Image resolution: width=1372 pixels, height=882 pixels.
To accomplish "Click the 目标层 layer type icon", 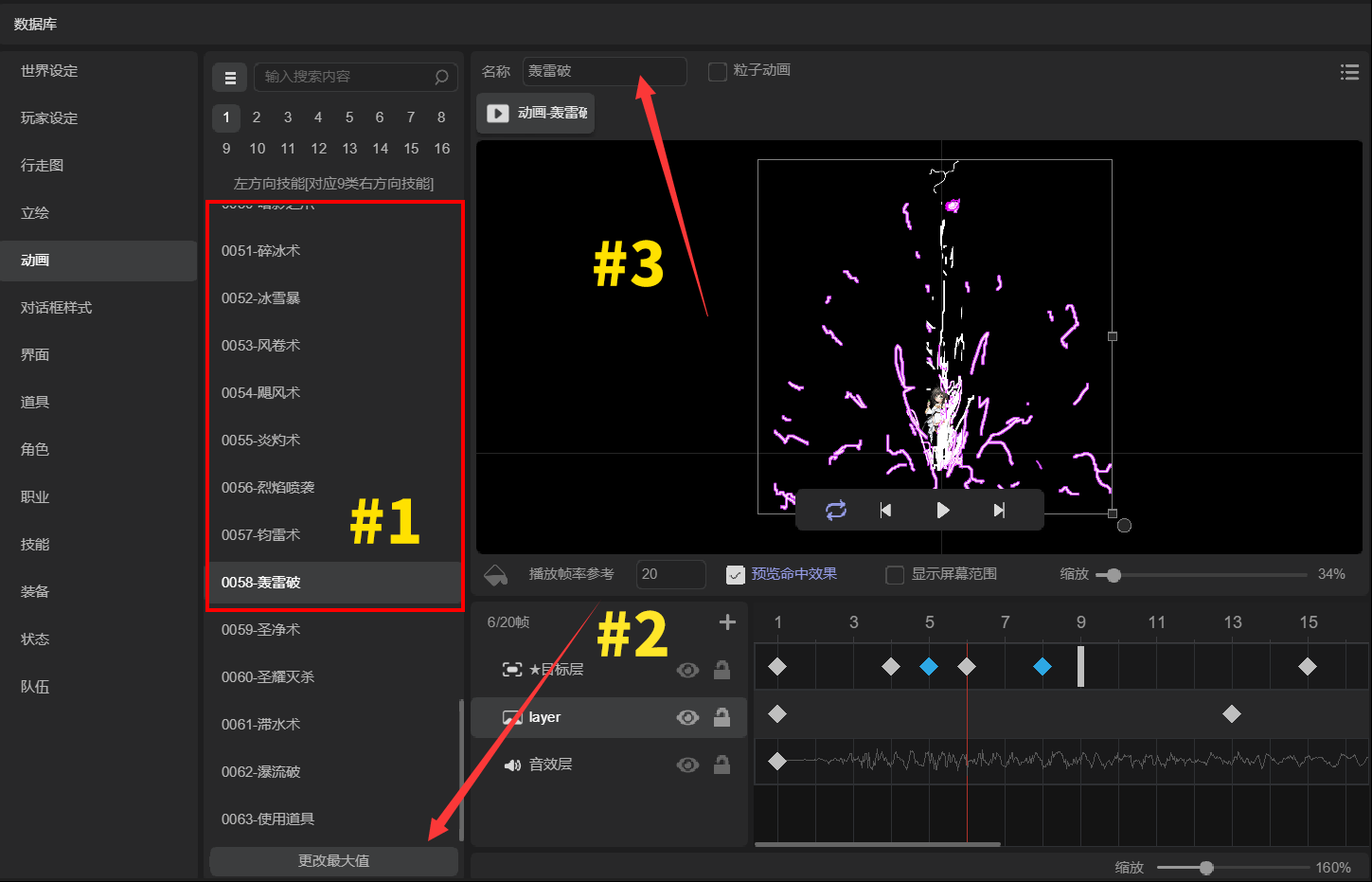I will click(512, 670).
